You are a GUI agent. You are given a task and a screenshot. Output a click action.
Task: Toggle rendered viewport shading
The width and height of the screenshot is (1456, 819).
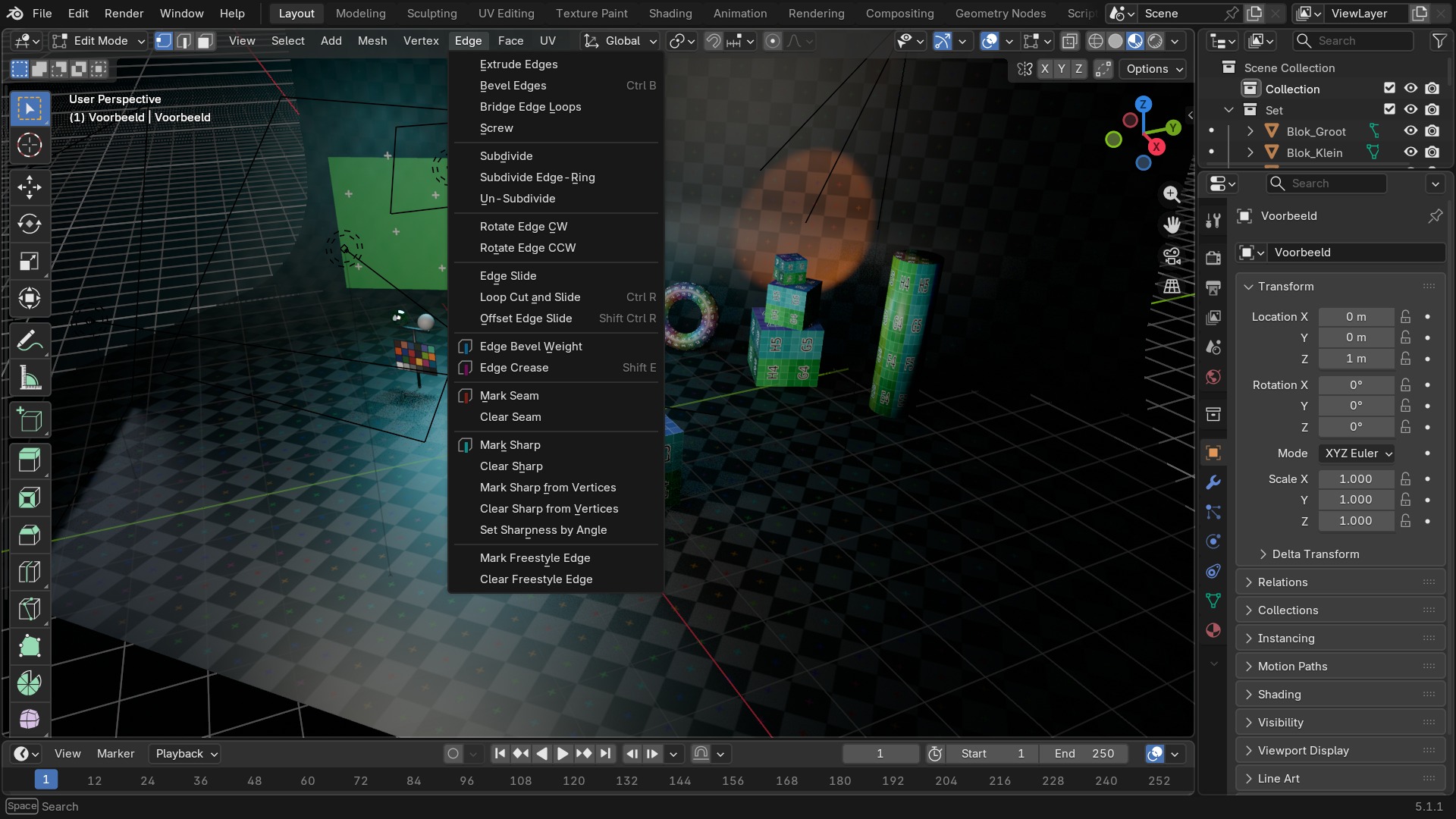point(1155,41)
